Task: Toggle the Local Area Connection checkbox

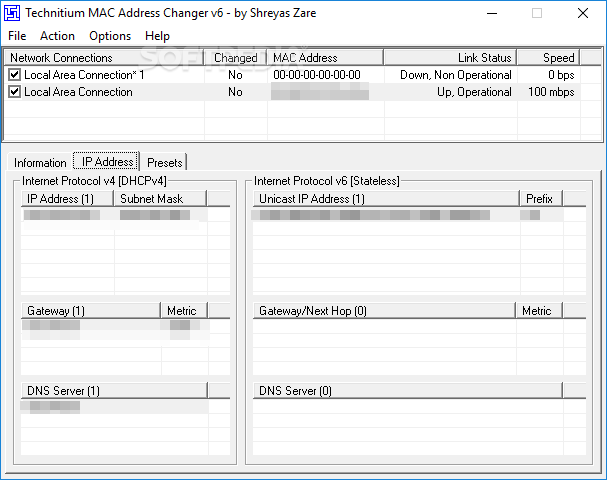Action: click(14, 92)
